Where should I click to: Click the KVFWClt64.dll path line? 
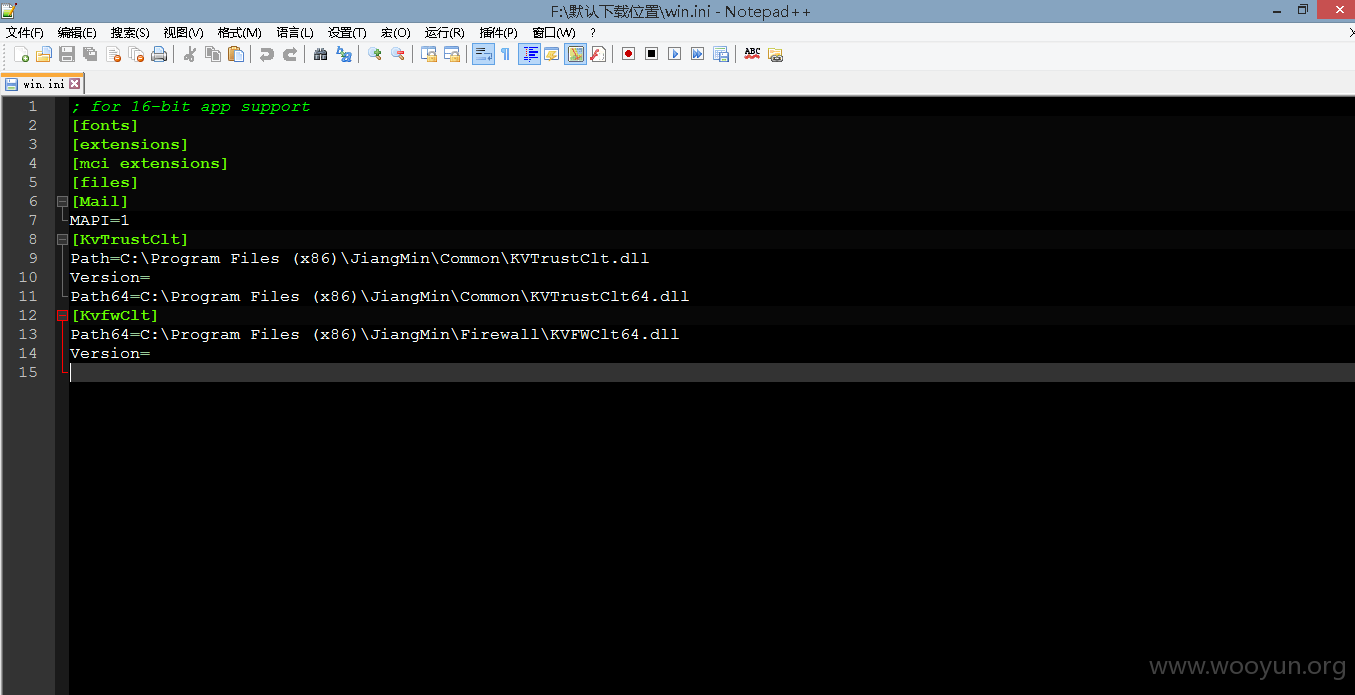(x=375, y=334)
